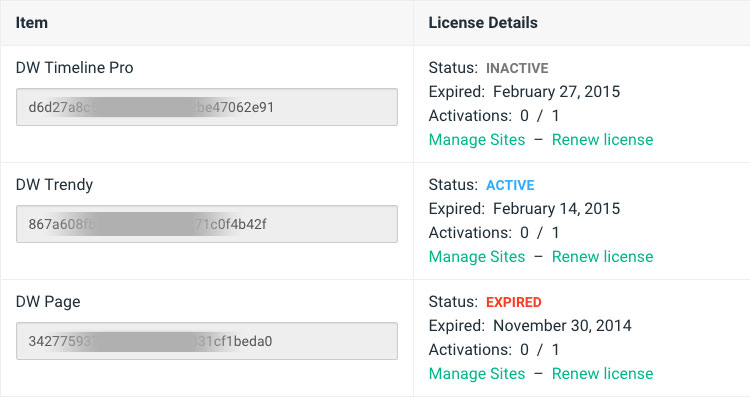
Task: Open Manage Sites for DW Timeline Pro
Action: pyautogui.click(x=477, y=140)
